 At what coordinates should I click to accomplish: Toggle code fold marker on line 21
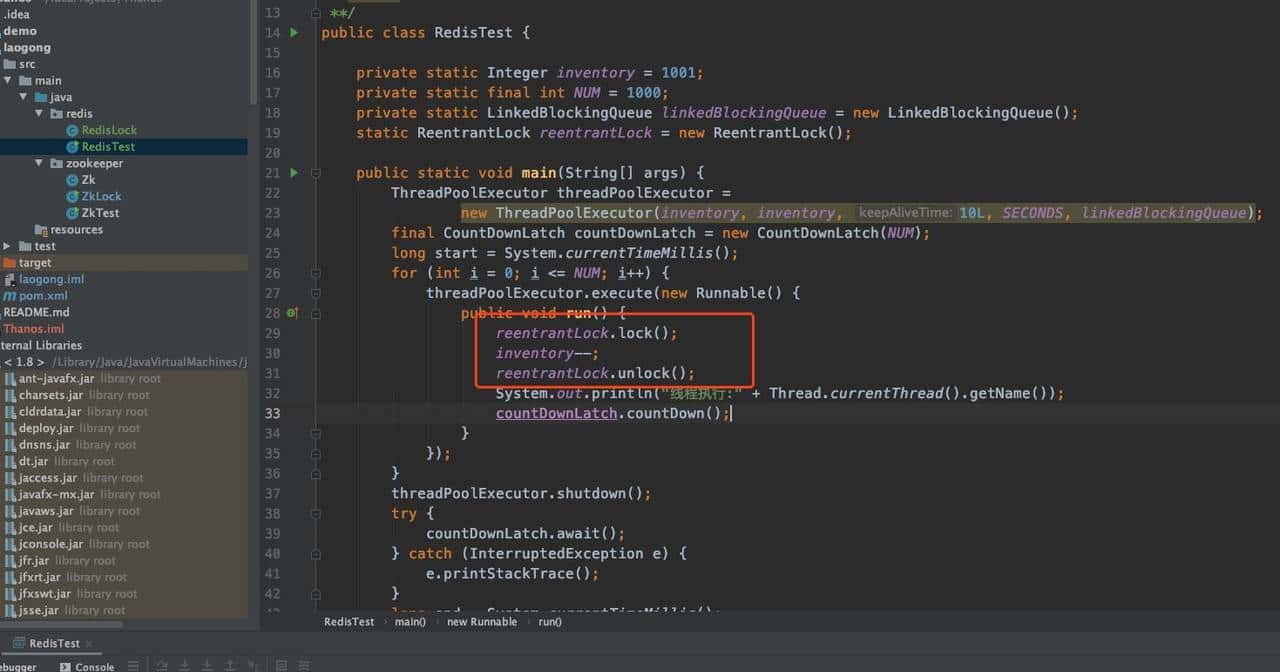click(x=315, y=173)
